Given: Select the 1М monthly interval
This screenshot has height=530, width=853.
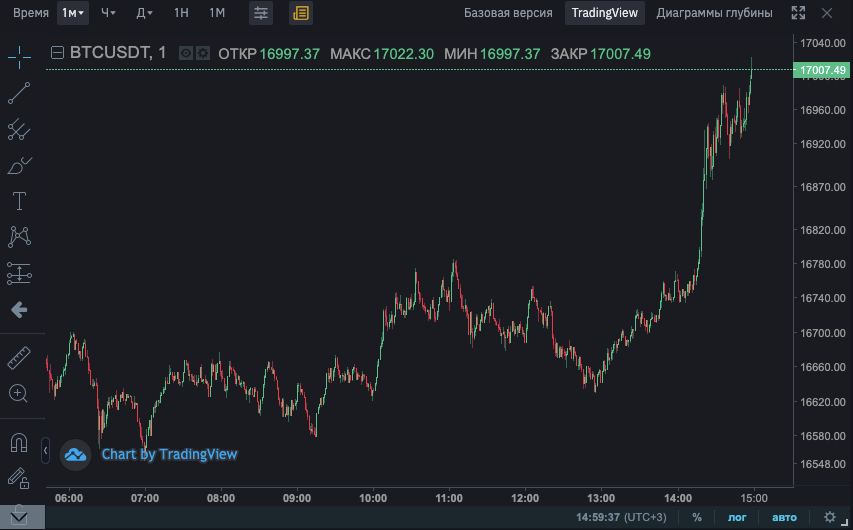Looking at the screenshot, I should pos(217,13).
